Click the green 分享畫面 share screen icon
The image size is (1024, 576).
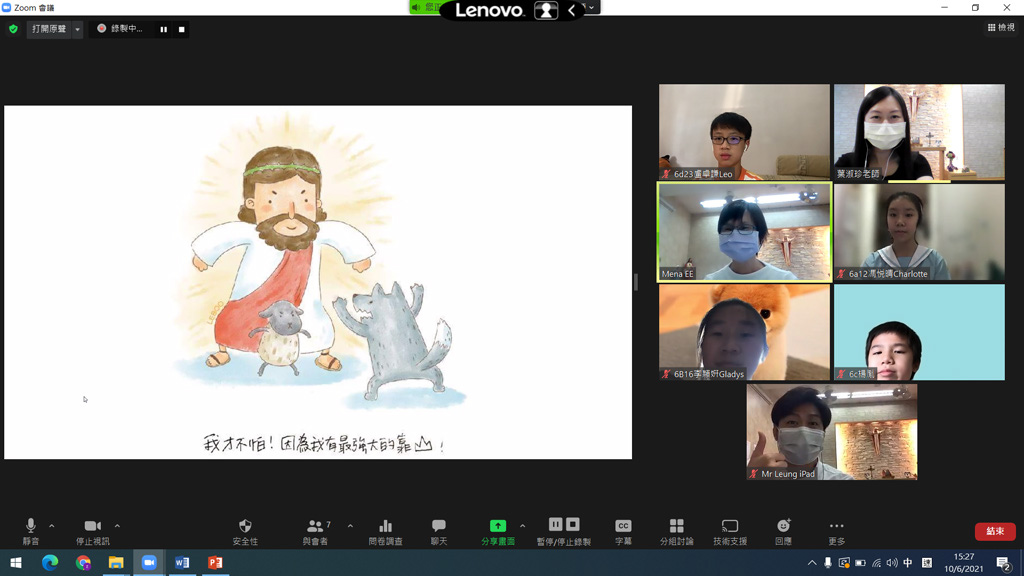[x=498, y=526]
